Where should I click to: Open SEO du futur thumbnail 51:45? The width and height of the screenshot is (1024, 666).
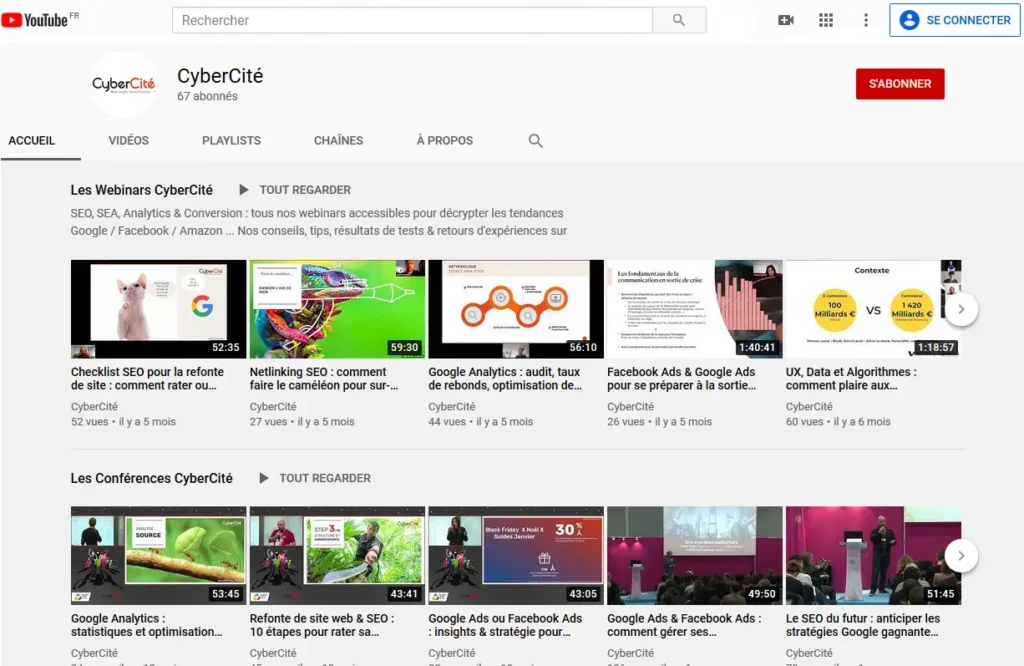pos(873,556)
